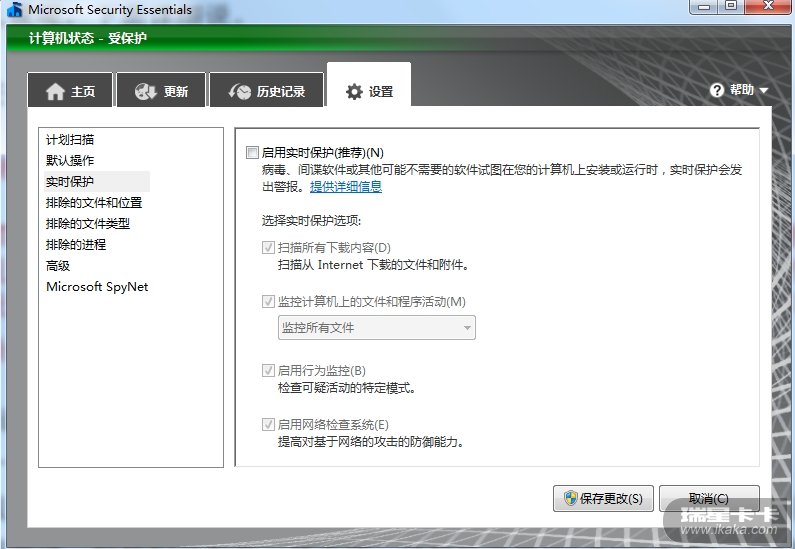Expand the 帮助 dropdown arrow
The width and height of the screenshot is (795, 549).
[x=764, y=91]
